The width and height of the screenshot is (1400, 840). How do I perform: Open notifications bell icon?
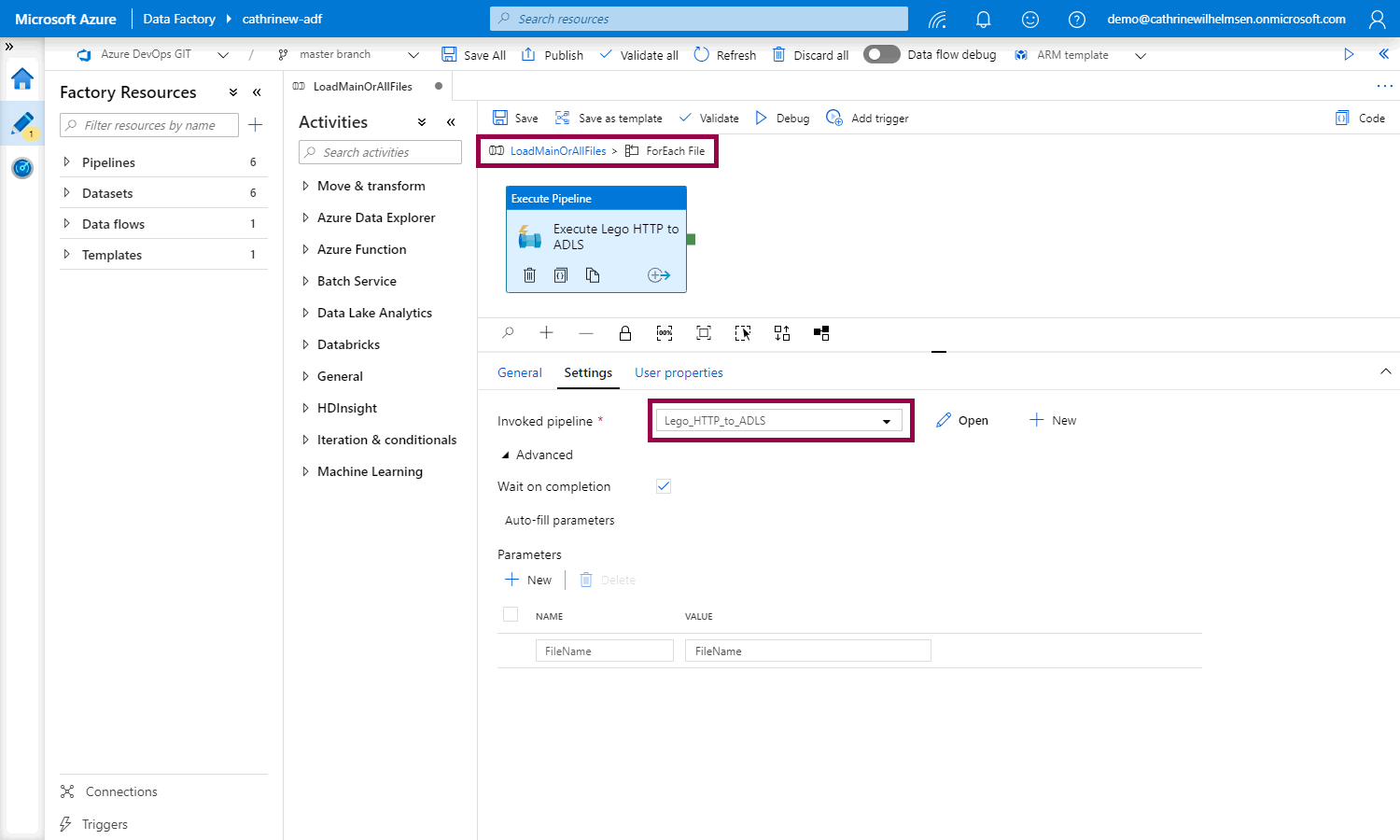(983, 19)
